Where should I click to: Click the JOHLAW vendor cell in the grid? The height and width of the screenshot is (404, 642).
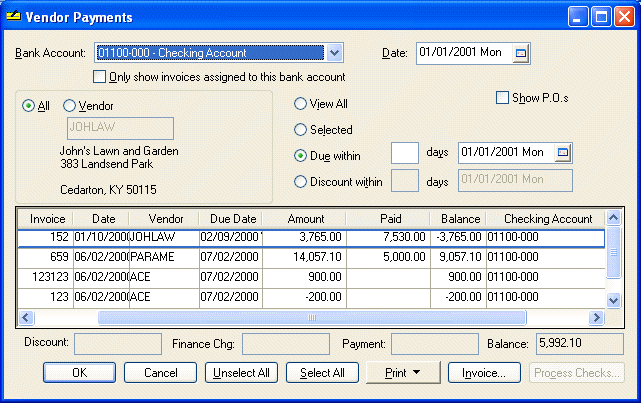point(164,237)
